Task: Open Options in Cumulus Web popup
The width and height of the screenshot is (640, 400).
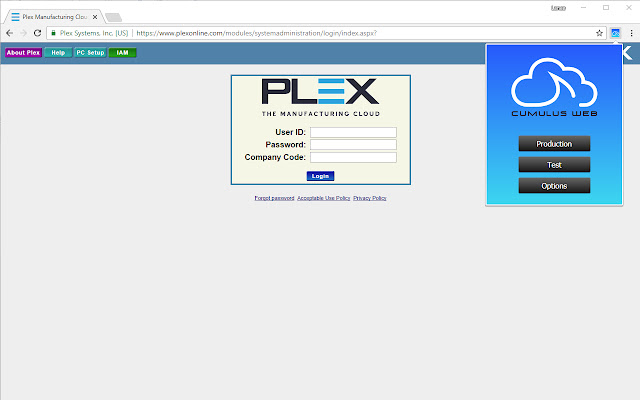Action: click(x=554, y=186)
